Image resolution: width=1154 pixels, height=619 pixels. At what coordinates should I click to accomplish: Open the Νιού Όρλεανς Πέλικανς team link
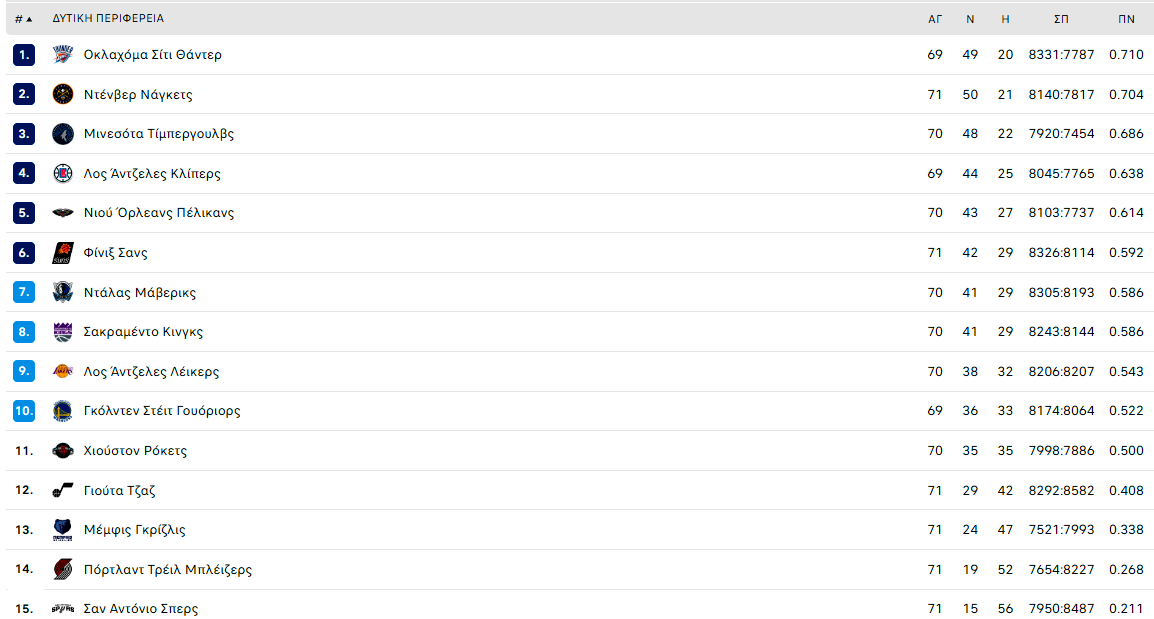coord(159,213)
